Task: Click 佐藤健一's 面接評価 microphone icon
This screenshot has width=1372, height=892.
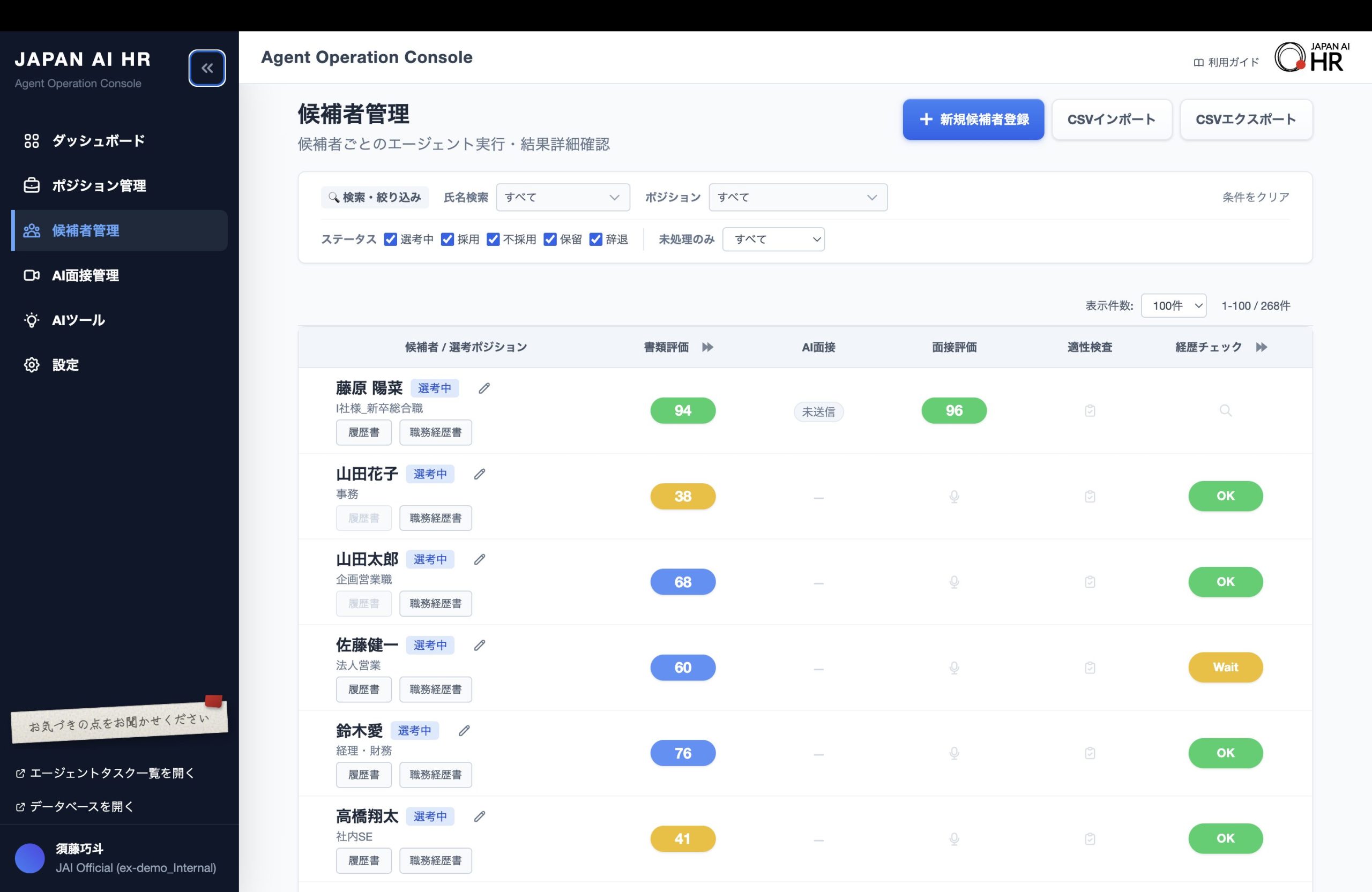Action: pyautogui.click(x=954, y=668)
